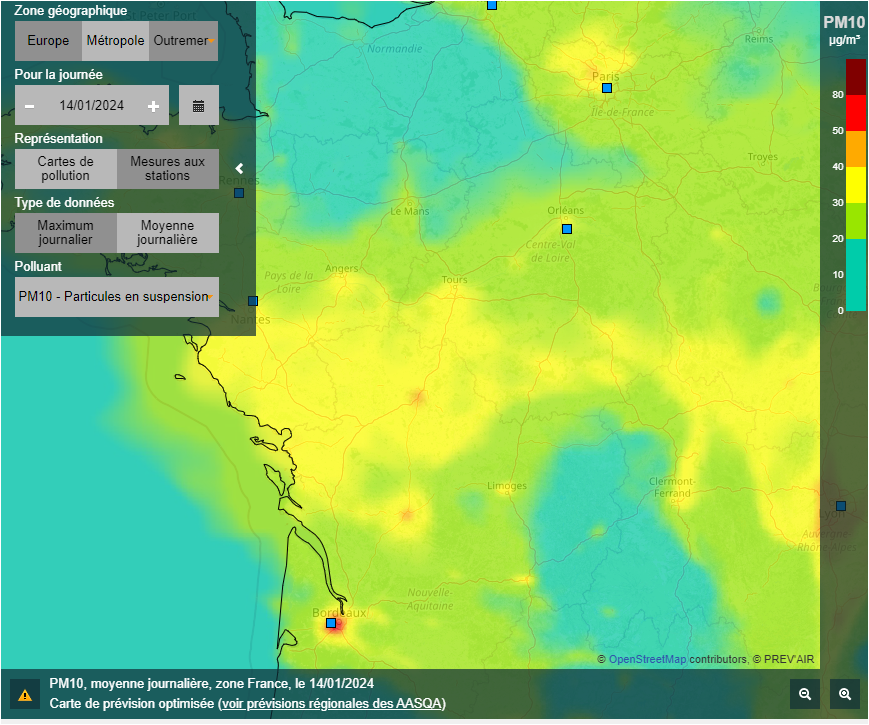Click the Clermont-Ferrand city label
This screenshot has height=725, width=869.
(x=672, y=487)
